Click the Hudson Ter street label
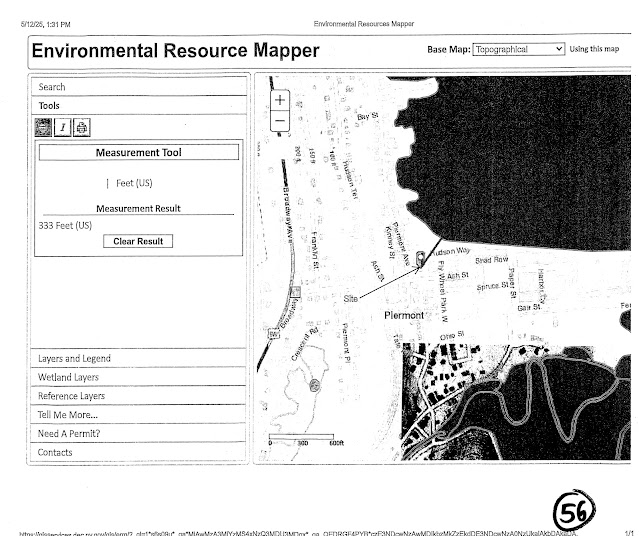 tap(350, 179)
